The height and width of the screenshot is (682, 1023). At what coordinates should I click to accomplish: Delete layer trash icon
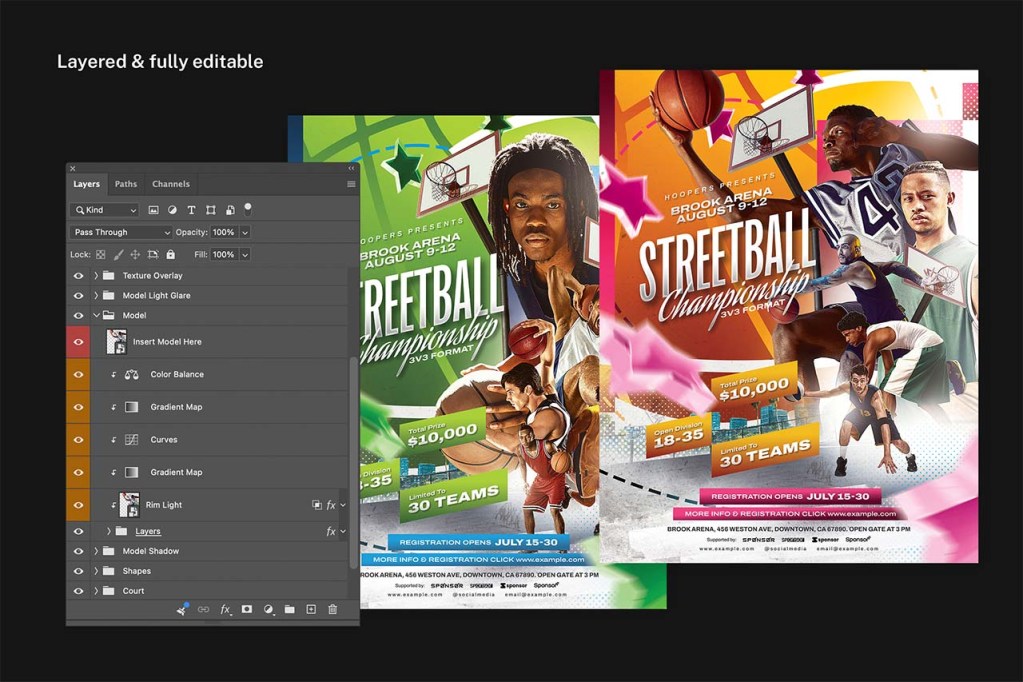[333, 610]
